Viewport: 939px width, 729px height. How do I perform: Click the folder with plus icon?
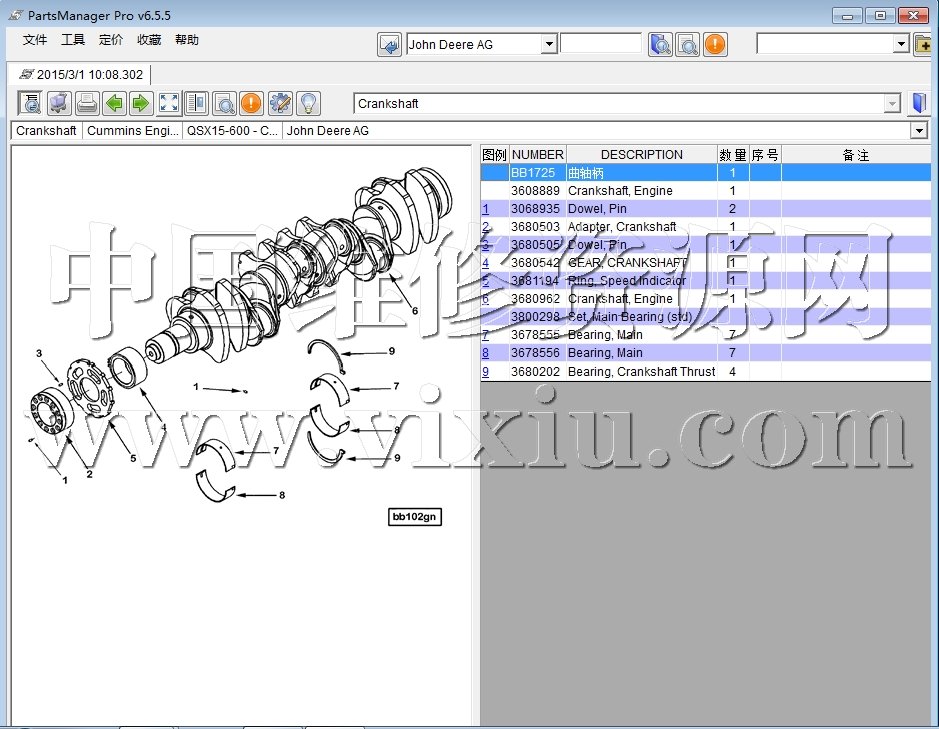tap(924, 44)
